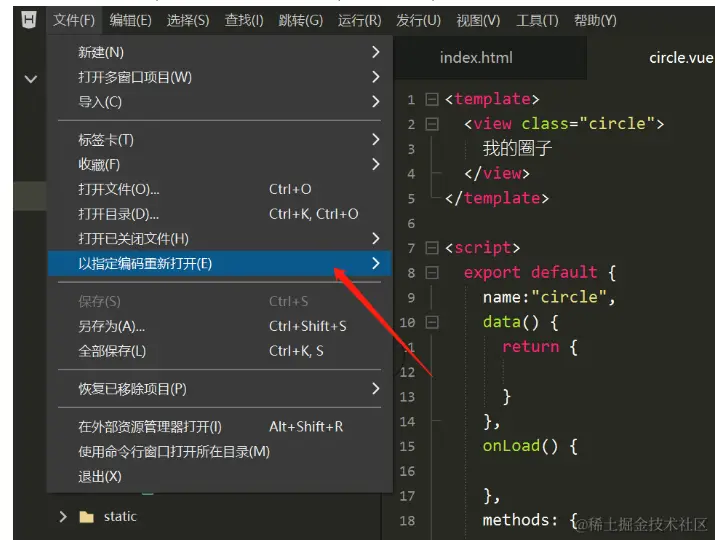715x540 pixels.
Task: Click line number 16 in gutter
Action: [x=407, y=471]
